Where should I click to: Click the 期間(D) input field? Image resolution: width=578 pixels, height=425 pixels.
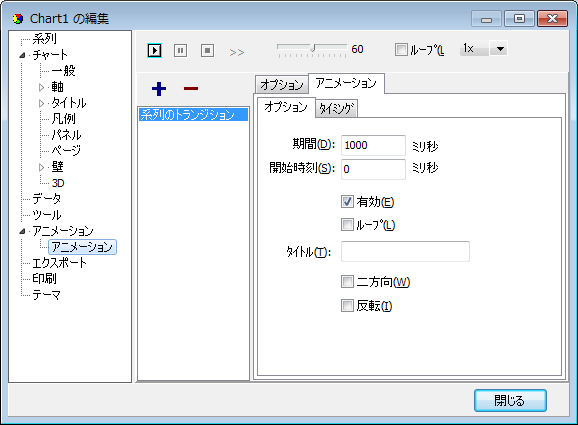pyautogui.click(x=373, y=145)
